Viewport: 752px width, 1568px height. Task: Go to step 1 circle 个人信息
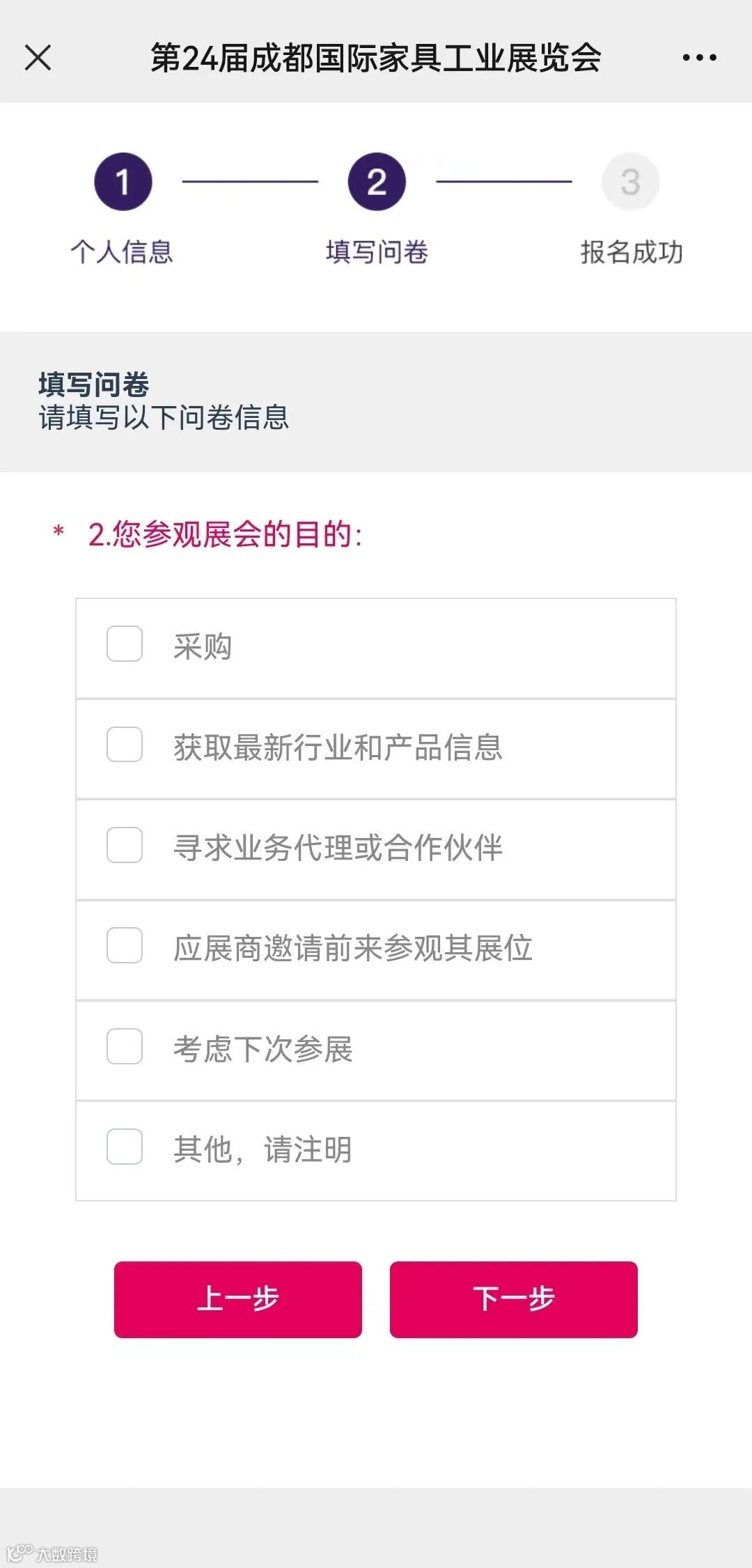[x=123, y=182]
